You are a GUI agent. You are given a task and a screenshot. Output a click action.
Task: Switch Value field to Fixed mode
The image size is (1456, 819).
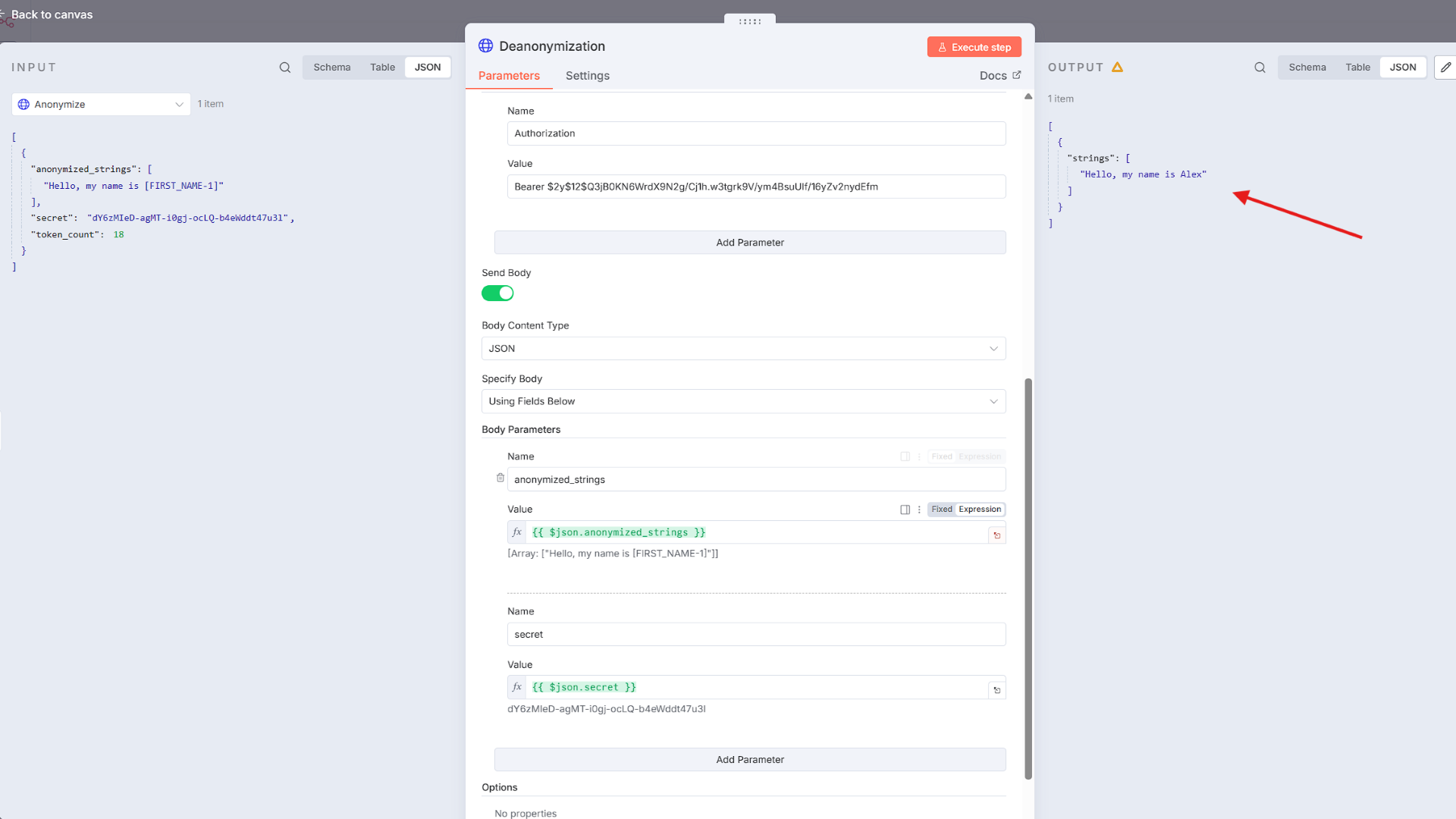coord(942,510)
